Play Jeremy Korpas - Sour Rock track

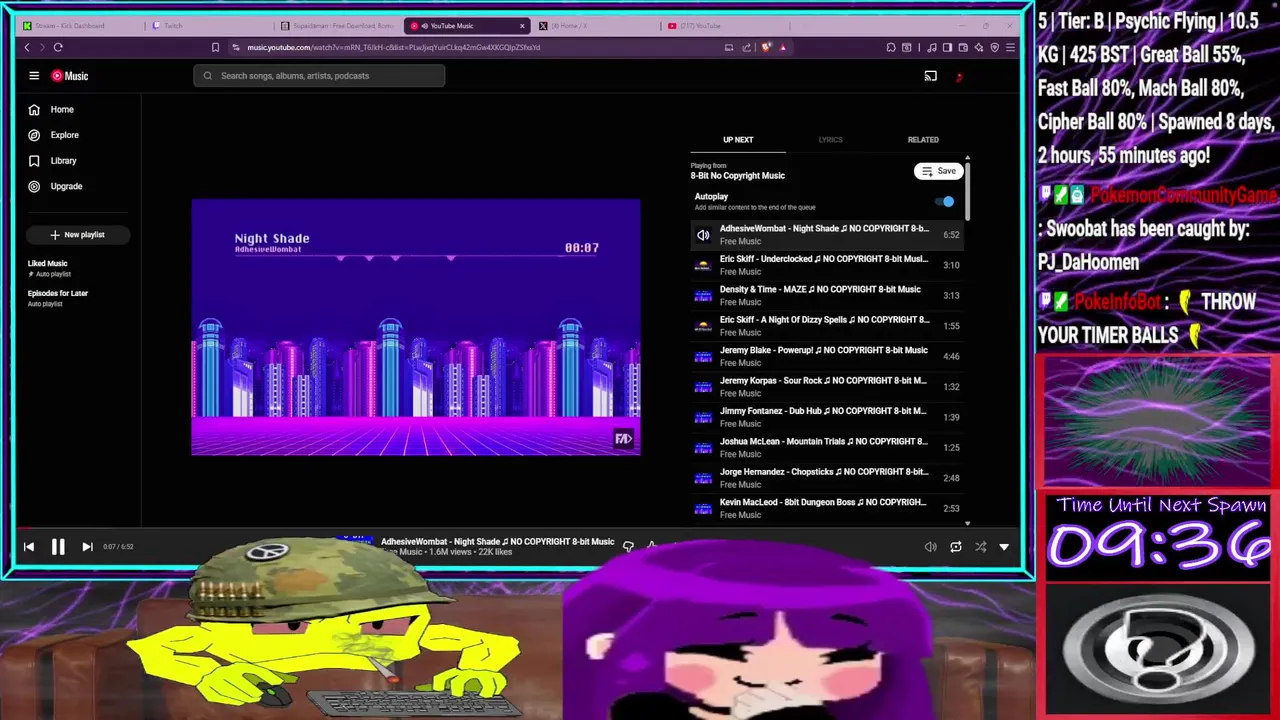[826, 387]
